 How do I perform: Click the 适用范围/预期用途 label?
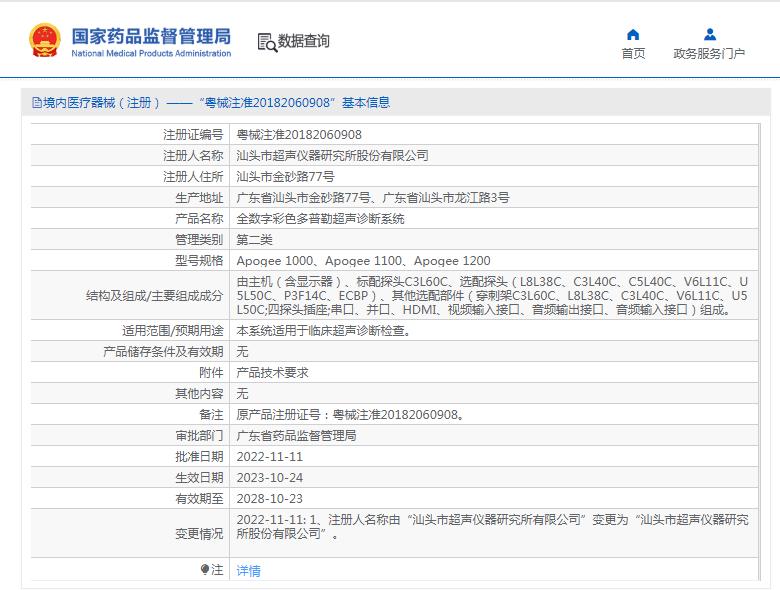tap(173, 330)
